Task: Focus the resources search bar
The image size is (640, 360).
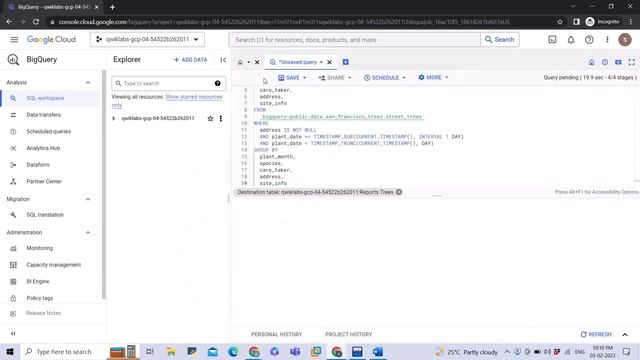Action: coord(355,40)
